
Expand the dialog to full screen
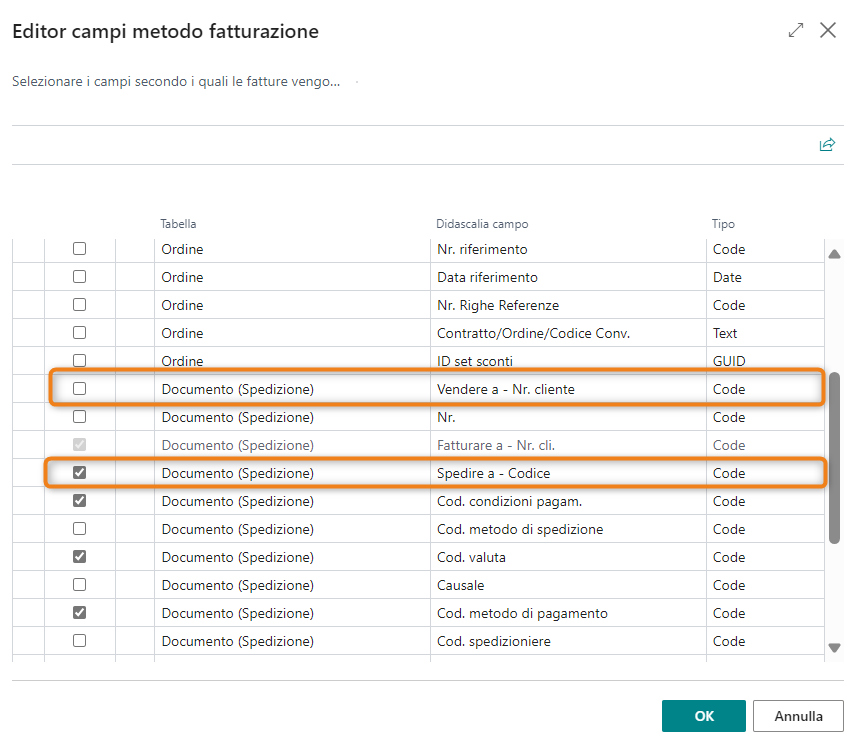click(796, 30)
